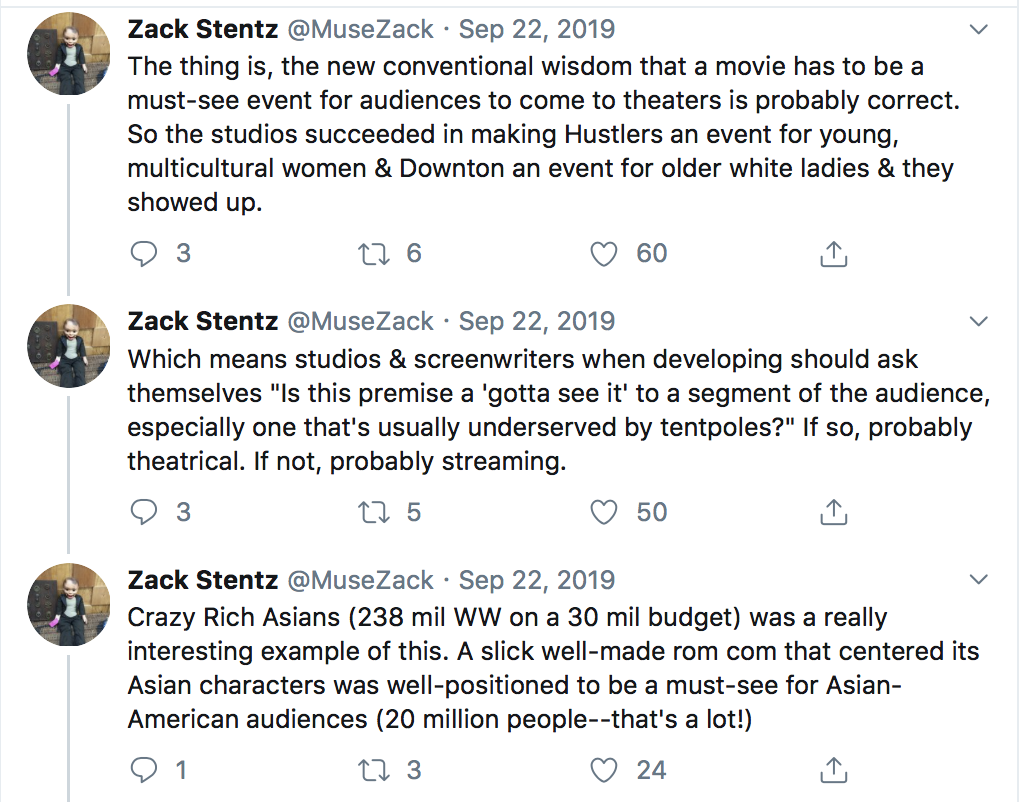Reply to the 'gotta see it' premise tweet
This screenshot has width=1022, height=802.
coord(144,512)
